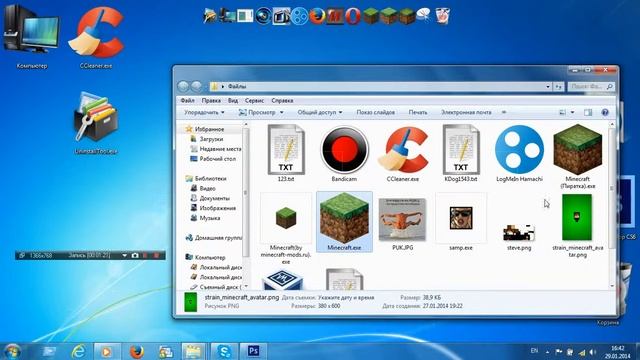Open the Сервис menu
This screenshot has width=640, height=360.
[x=254, y=100]
